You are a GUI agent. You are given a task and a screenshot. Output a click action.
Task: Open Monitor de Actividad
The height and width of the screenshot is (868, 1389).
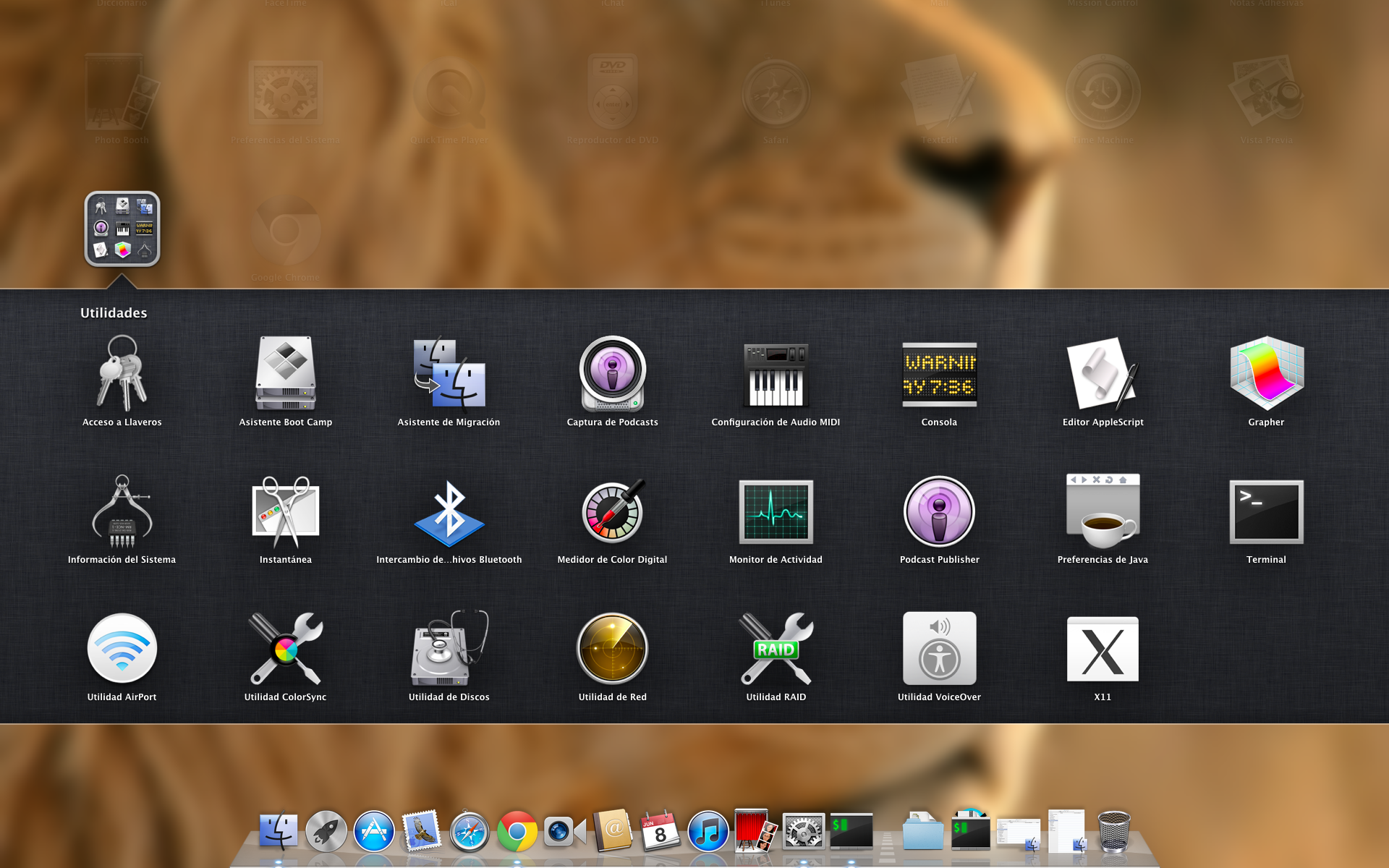[x=776, y=511]
